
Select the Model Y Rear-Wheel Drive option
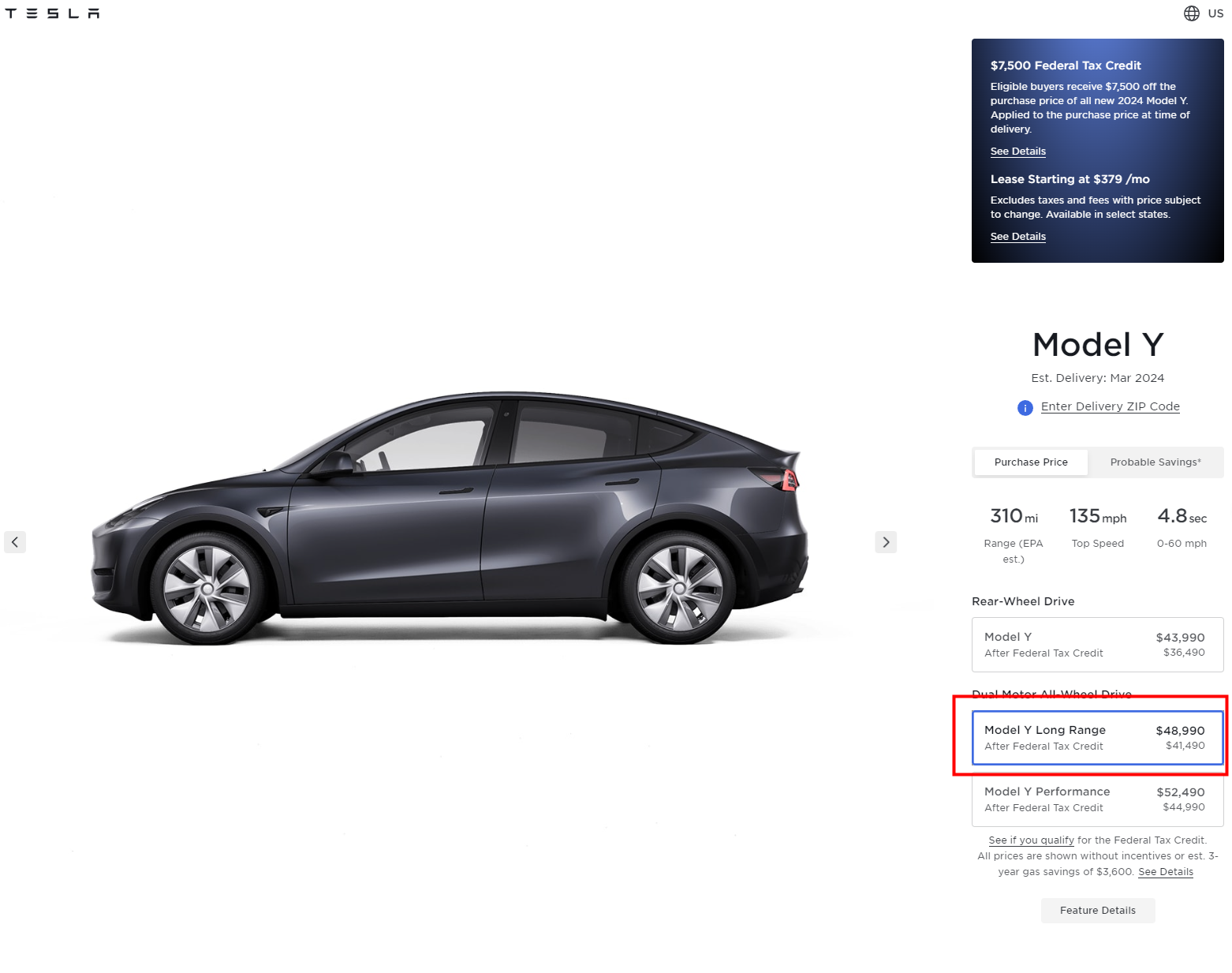1097,645
